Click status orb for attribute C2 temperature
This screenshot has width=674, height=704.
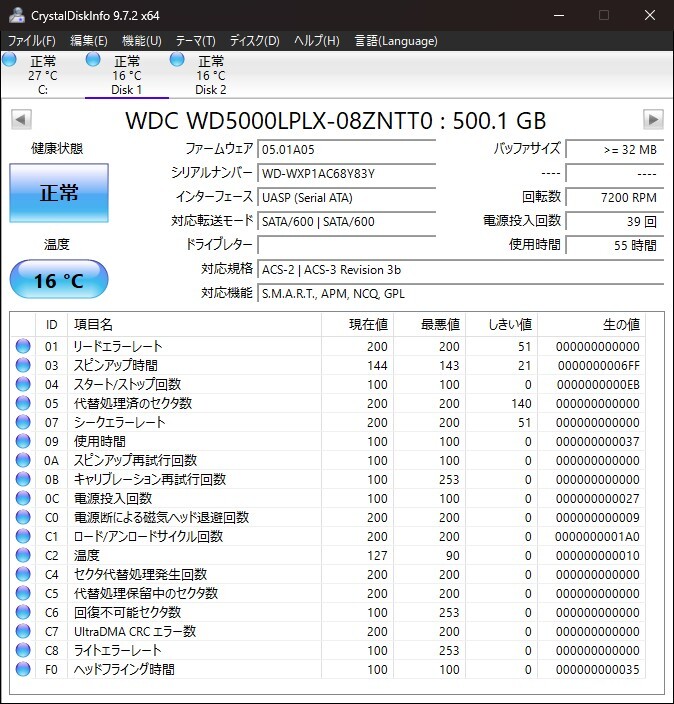click(x=23, y=555)
